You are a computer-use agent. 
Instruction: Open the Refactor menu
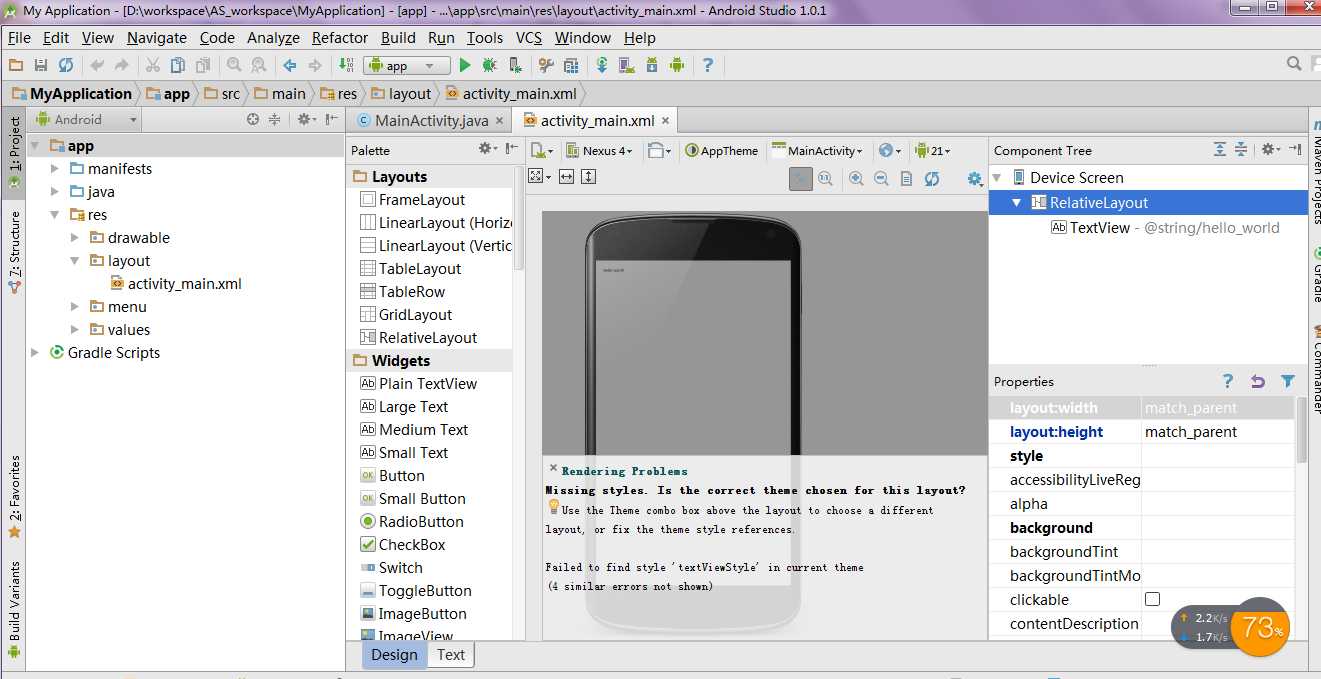[340, 37]
